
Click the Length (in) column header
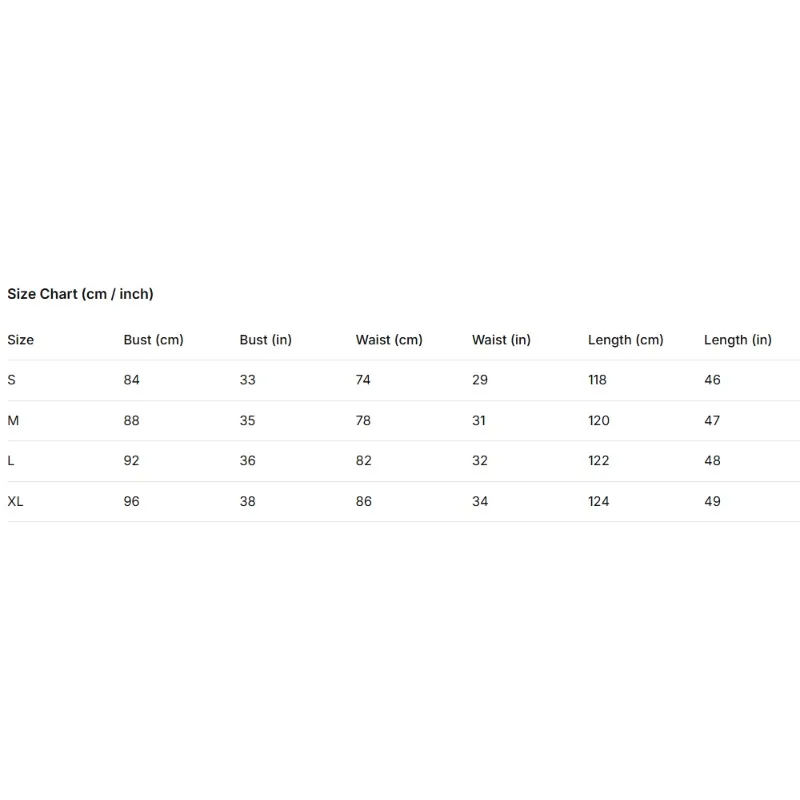[x=738, y=340]
